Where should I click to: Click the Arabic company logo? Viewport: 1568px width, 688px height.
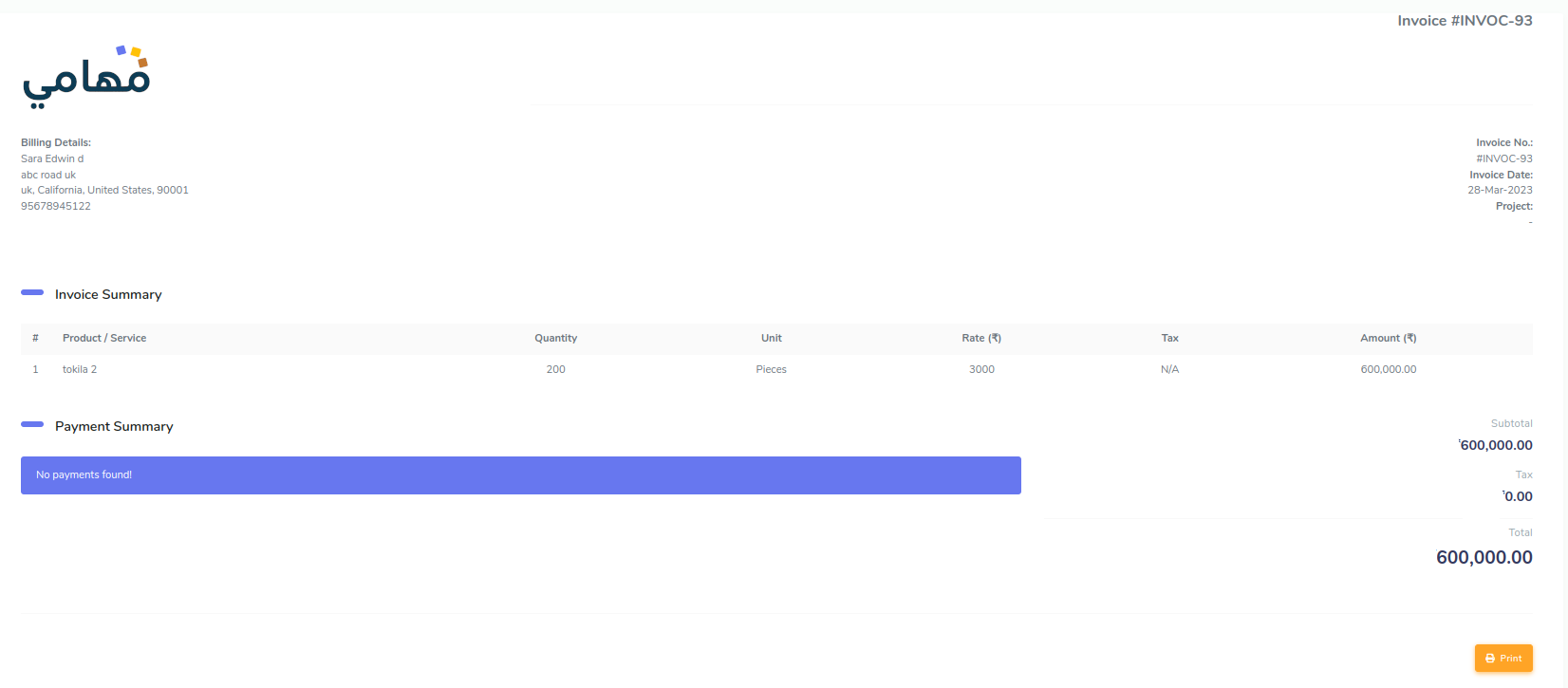[86, 76]
